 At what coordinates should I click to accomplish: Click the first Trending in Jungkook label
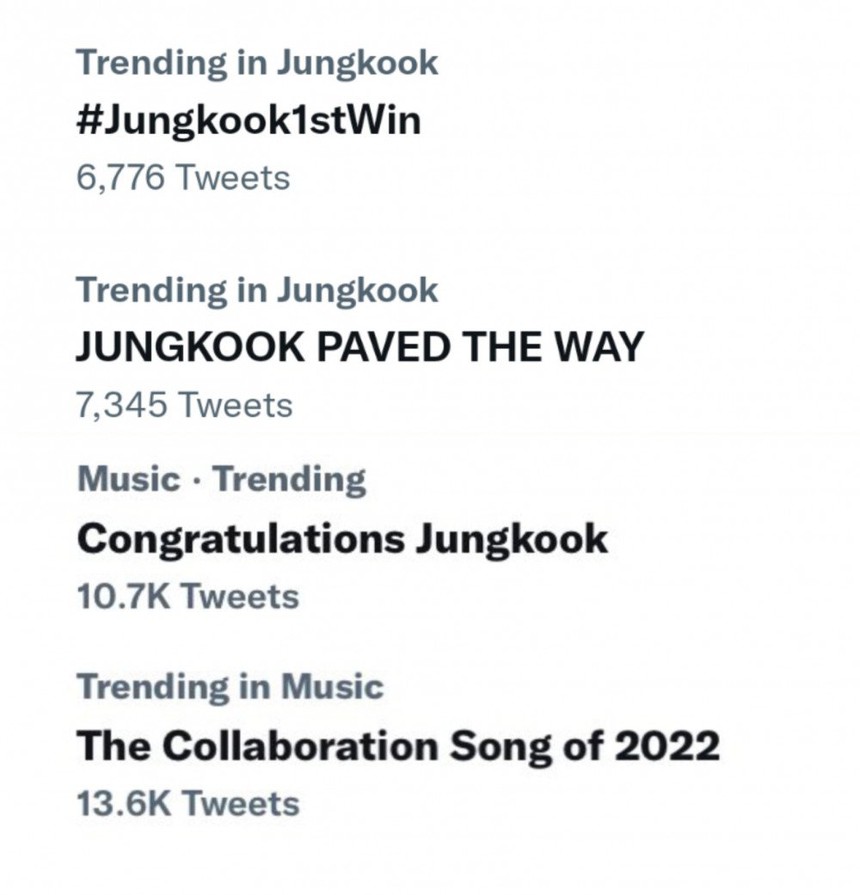(257, 62)
